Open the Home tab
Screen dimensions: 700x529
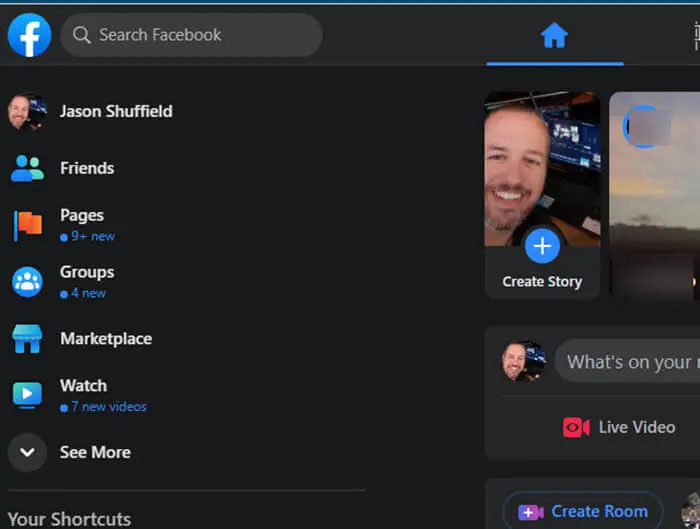coord(554,35)
